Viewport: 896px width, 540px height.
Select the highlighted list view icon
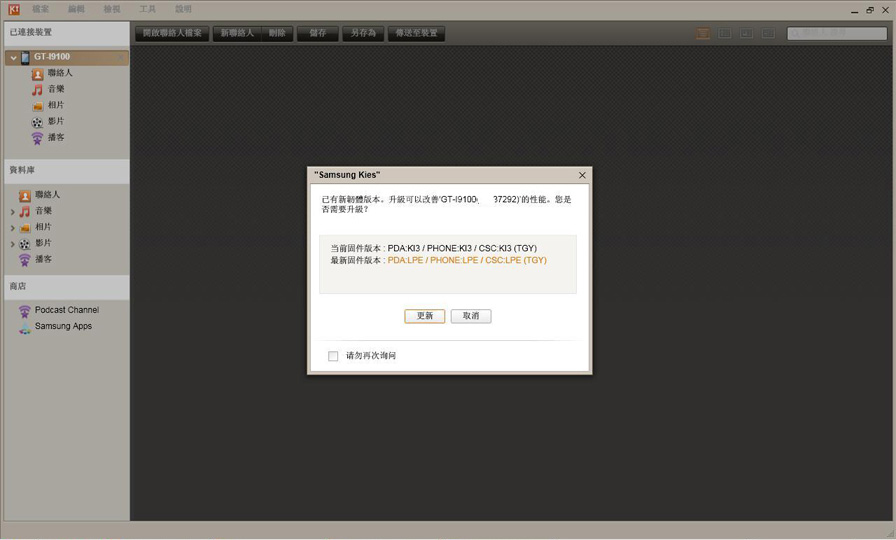coord(703,33)
